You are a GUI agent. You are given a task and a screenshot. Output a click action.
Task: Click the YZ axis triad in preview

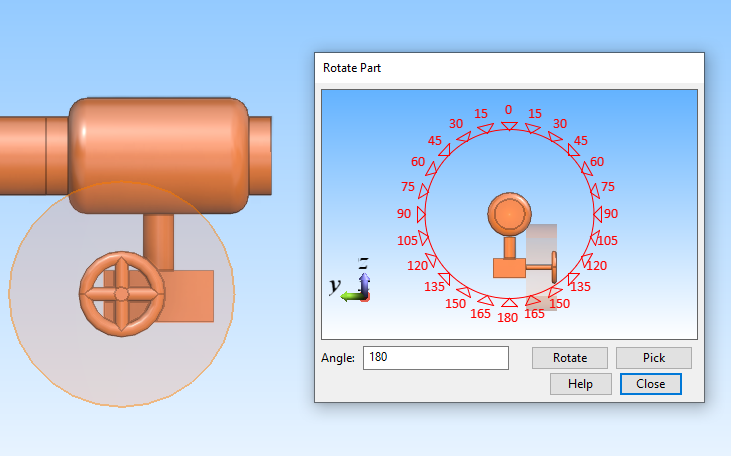tap(355, 287)
